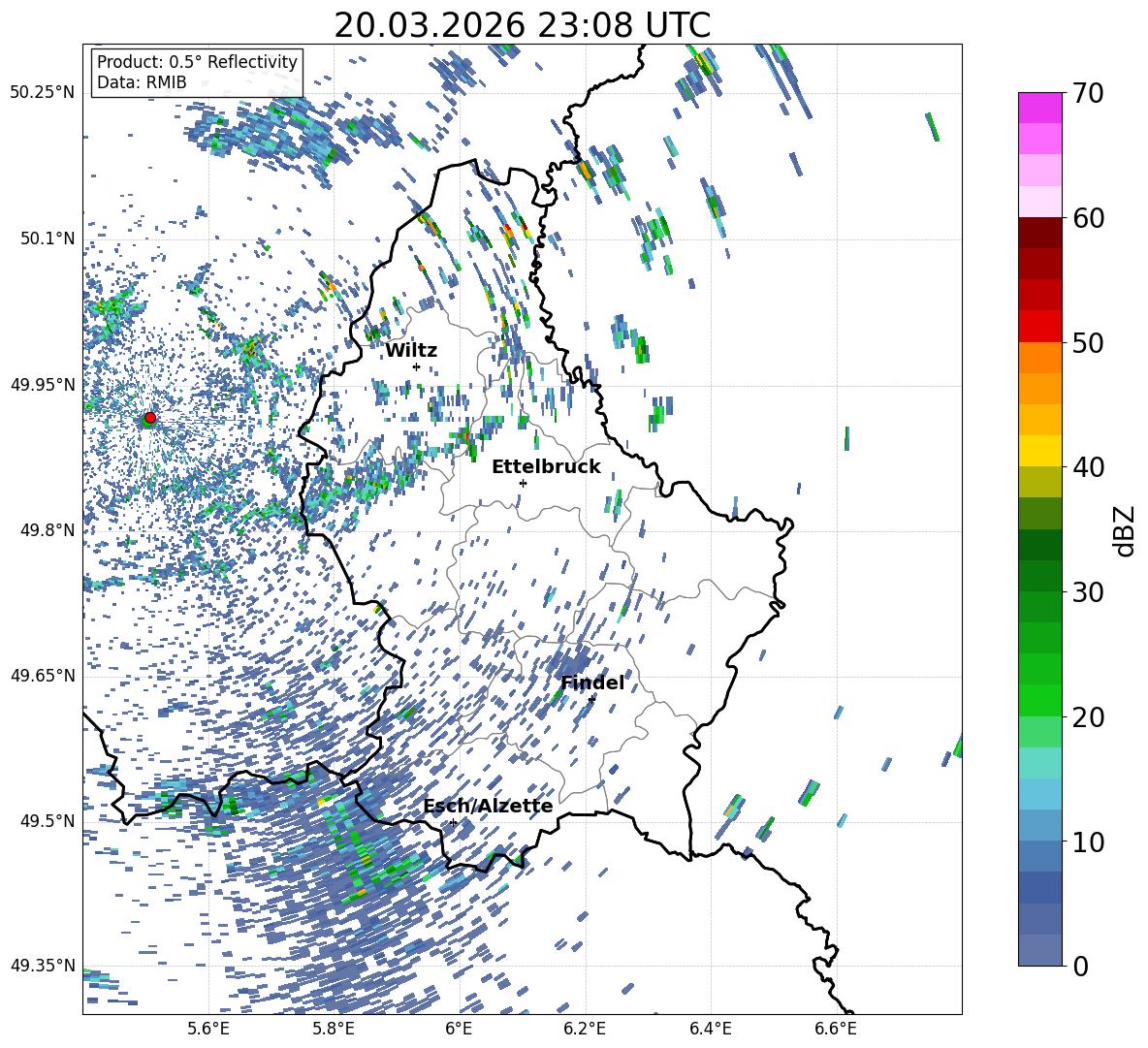
Task: Click the colorbar tick label 70
Action: click(1092, 94)
